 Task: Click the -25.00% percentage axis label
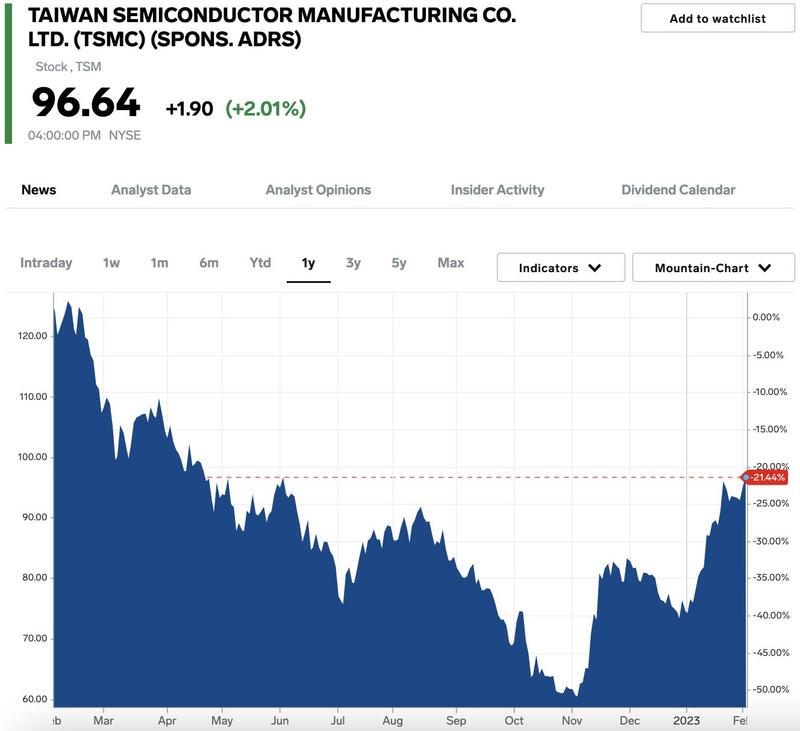770,503
